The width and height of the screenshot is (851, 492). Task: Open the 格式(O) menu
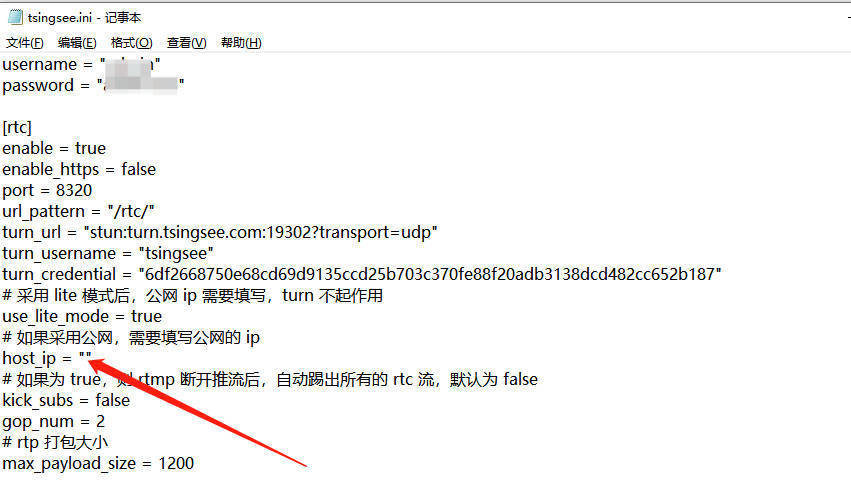(x=131, y=43)
